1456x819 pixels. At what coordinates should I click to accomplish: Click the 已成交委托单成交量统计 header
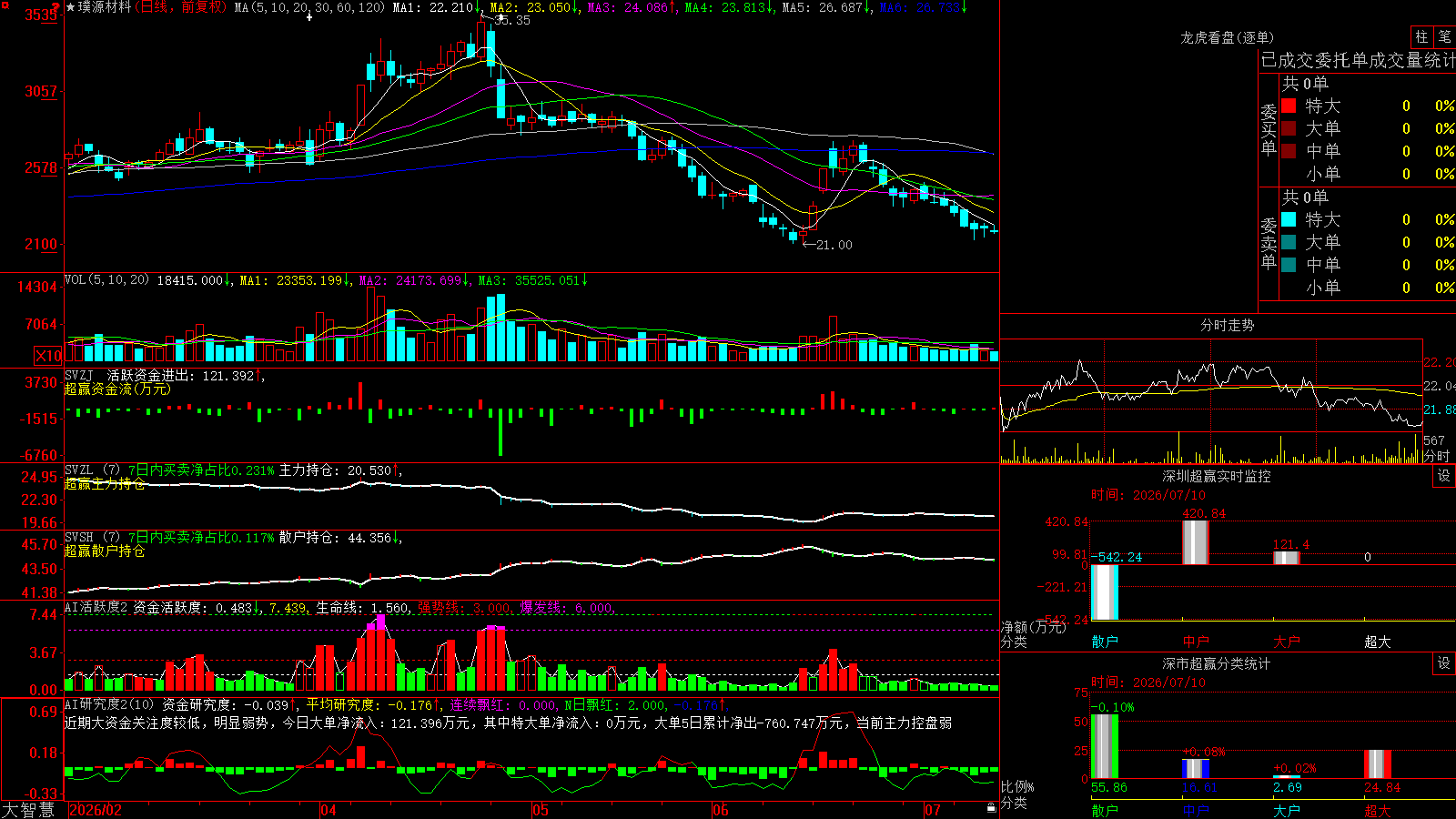click(1358, 61)
